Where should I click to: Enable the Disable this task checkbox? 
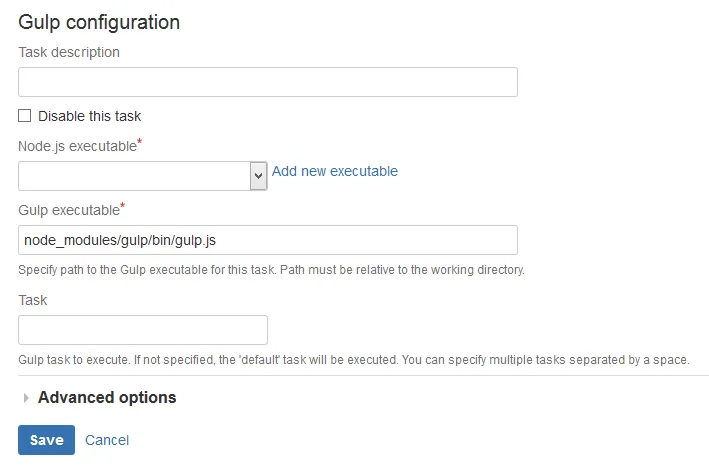tap(25, 116)
